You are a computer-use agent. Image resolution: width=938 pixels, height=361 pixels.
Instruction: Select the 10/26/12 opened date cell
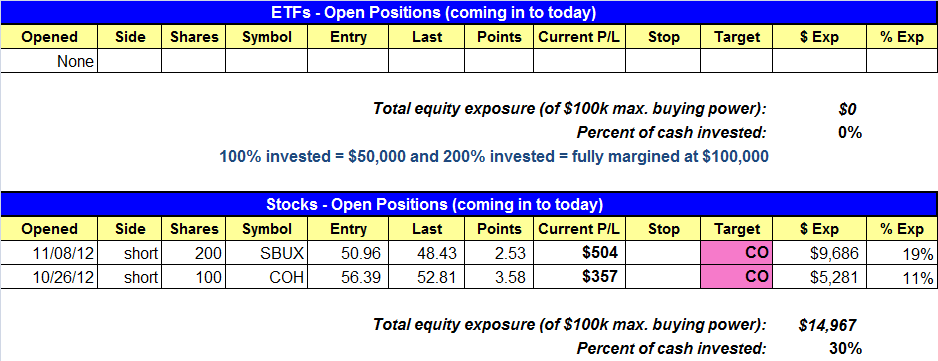tap(49, 277)
